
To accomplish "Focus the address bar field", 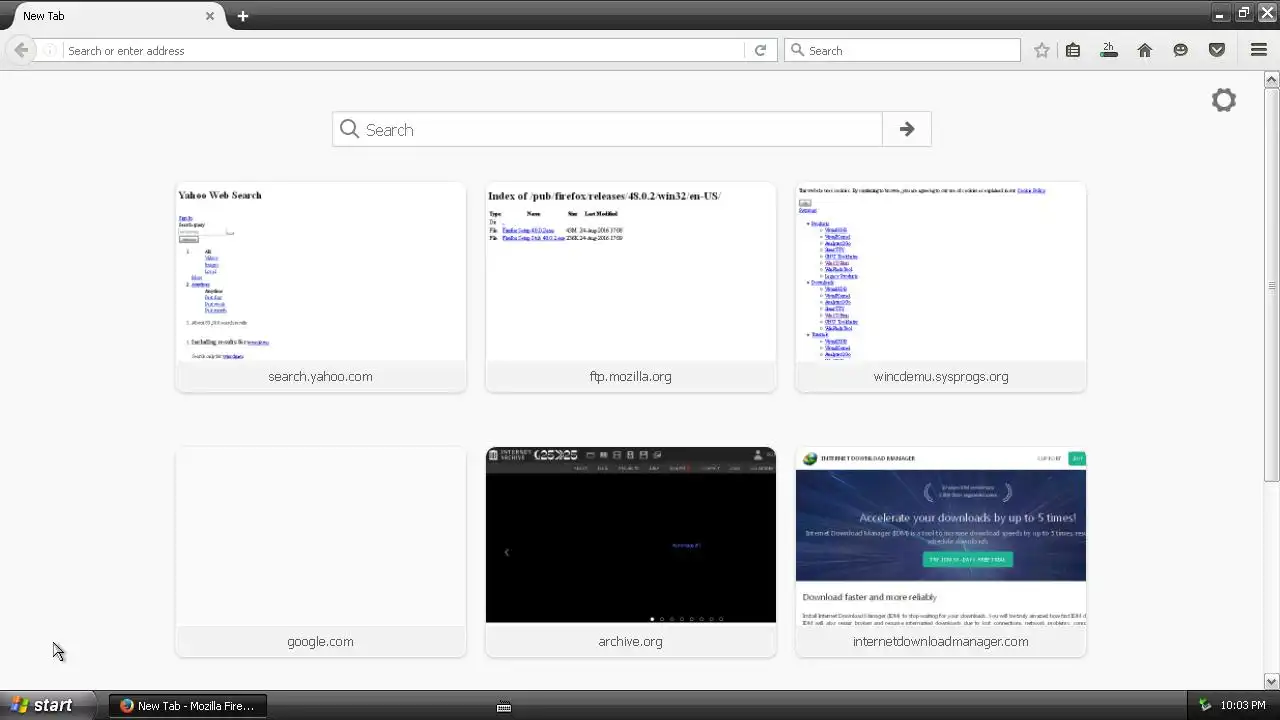I will [x=405, y=50].
